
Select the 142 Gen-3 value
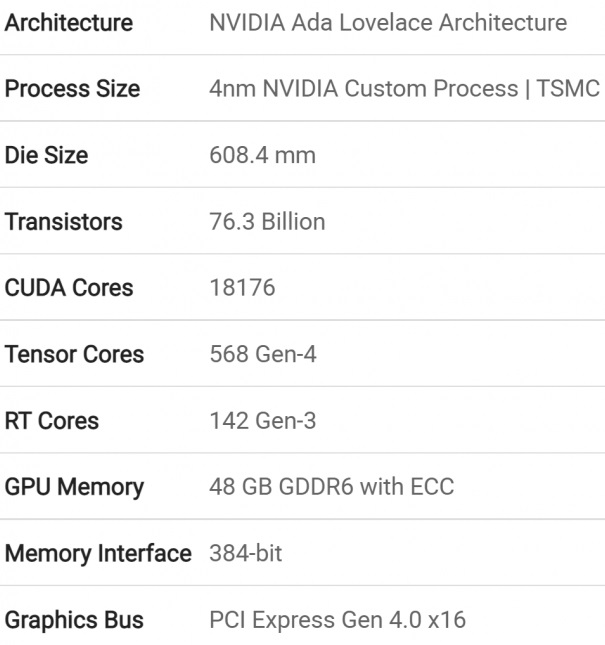tap(263, 421)
